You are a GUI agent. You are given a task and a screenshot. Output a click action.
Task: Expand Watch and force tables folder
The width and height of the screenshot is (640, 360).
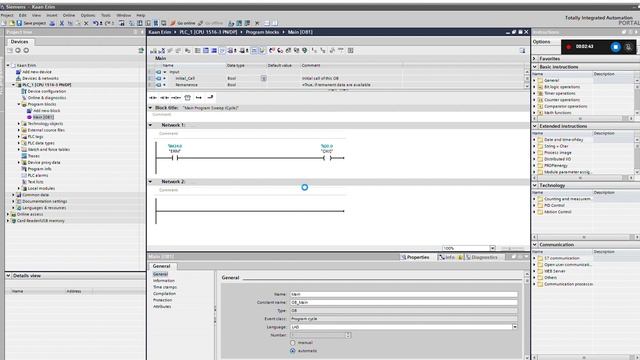tap(19, 150)
